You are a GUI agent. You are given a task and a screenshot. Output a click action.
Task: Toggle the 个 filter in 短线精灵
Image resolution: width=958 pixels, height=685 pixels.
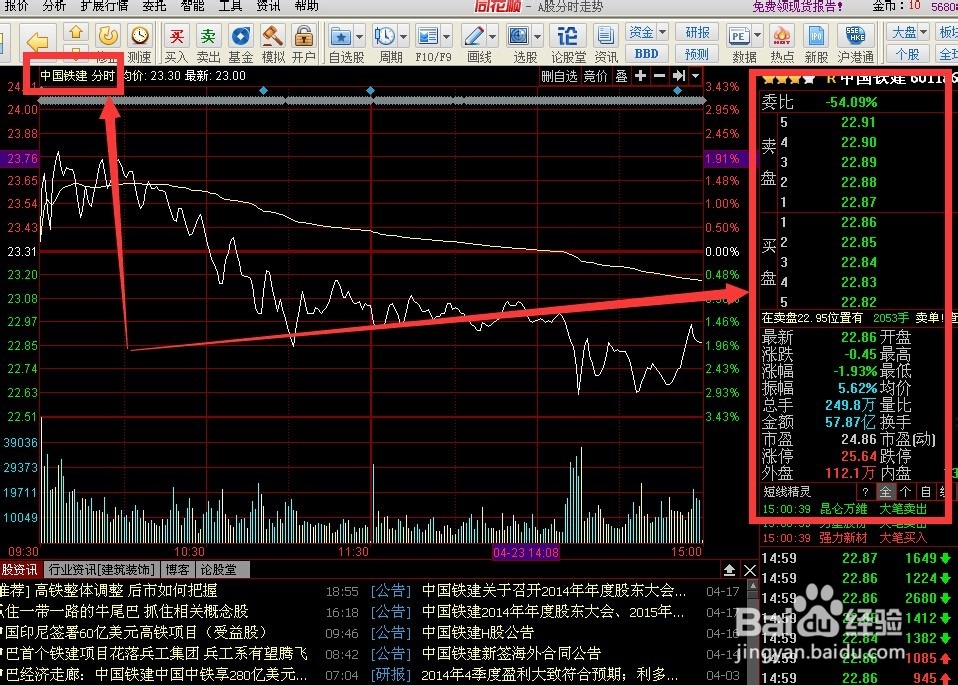pos(905,492)
